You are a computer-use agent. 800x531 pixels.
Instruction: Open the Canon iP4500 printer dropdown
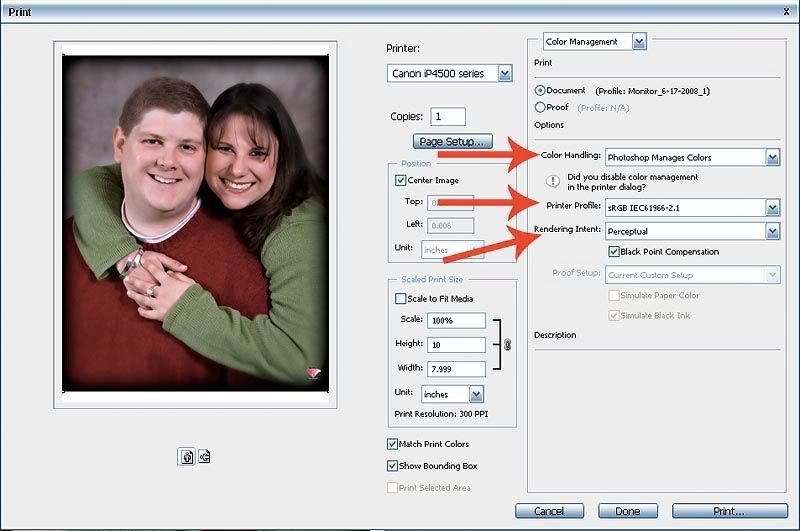point(505,73)
